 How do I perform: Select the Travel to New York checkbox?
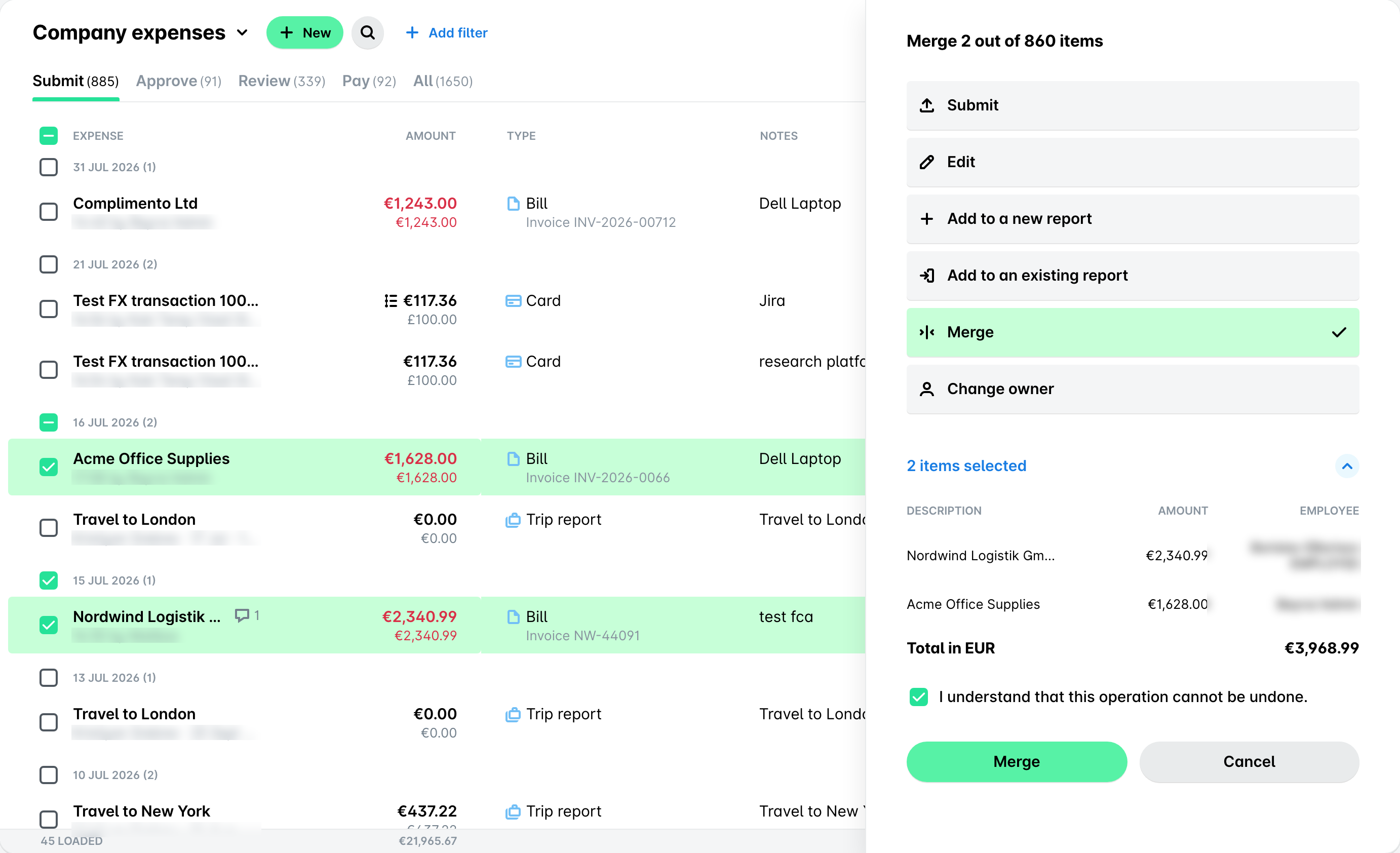pos(48,820)
